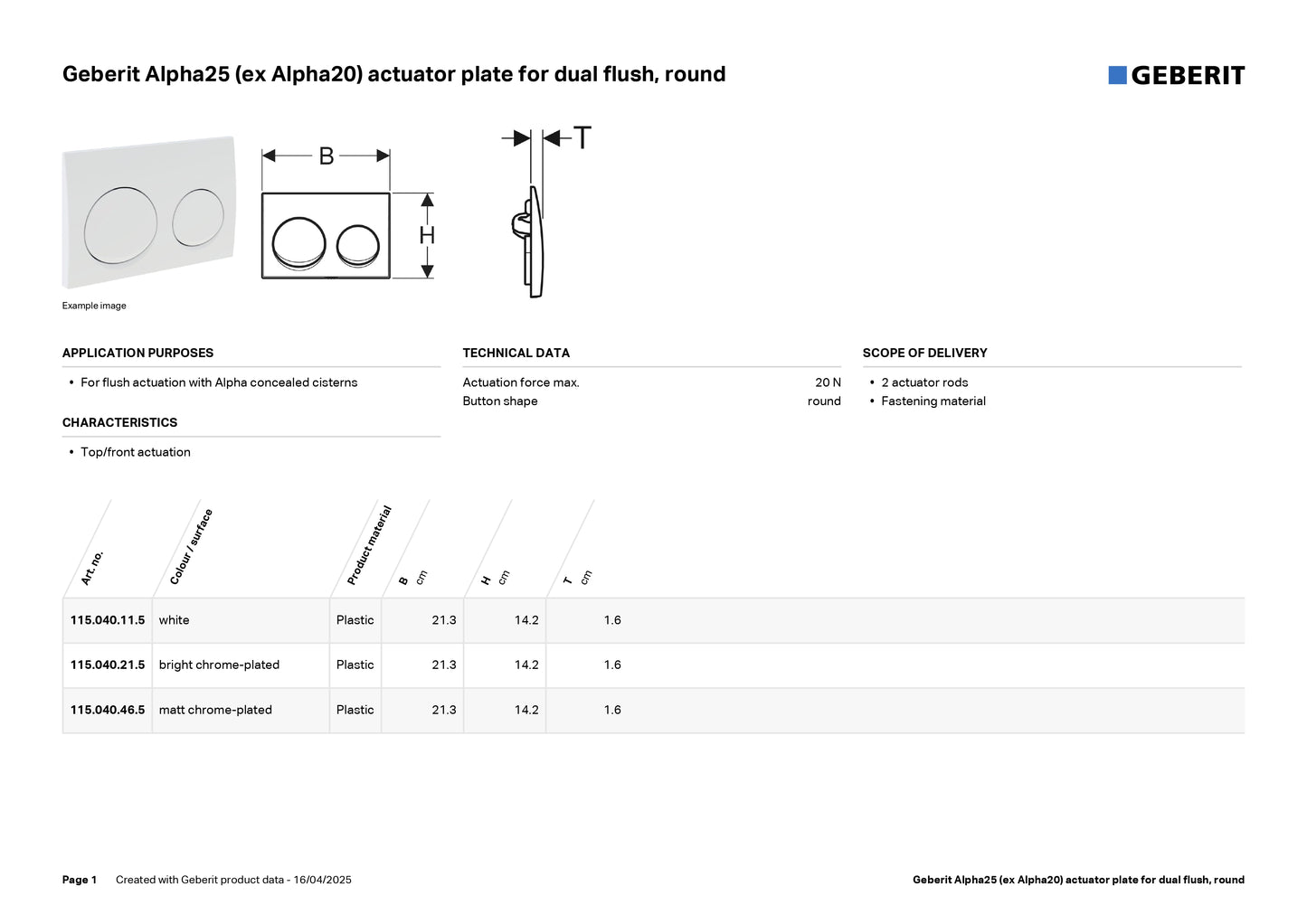Click the 'Example image' caption
1307x924 pixels.
94,306
